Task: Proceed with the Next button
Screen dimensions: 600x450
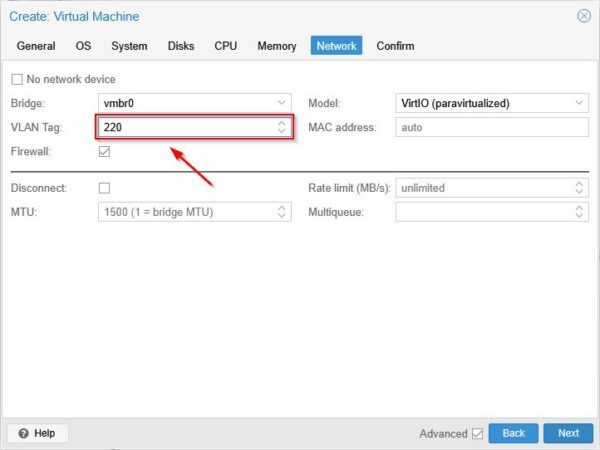Action: point(568,433)
